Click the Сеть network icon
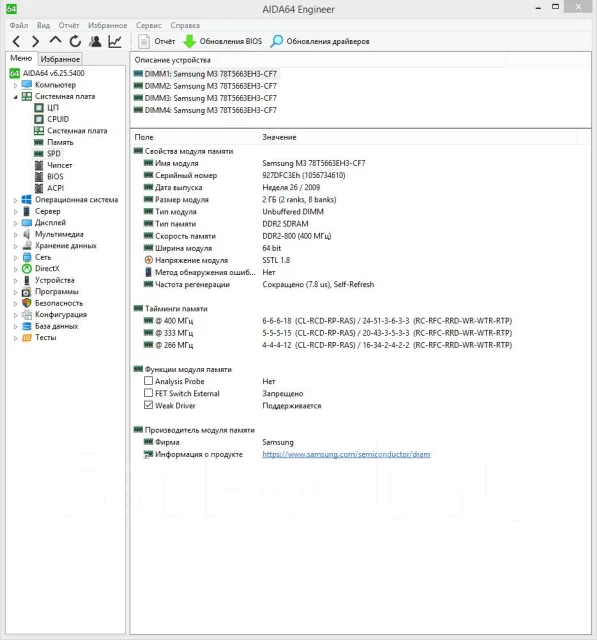This screenshot has height=640, width=597. point(27,257)
